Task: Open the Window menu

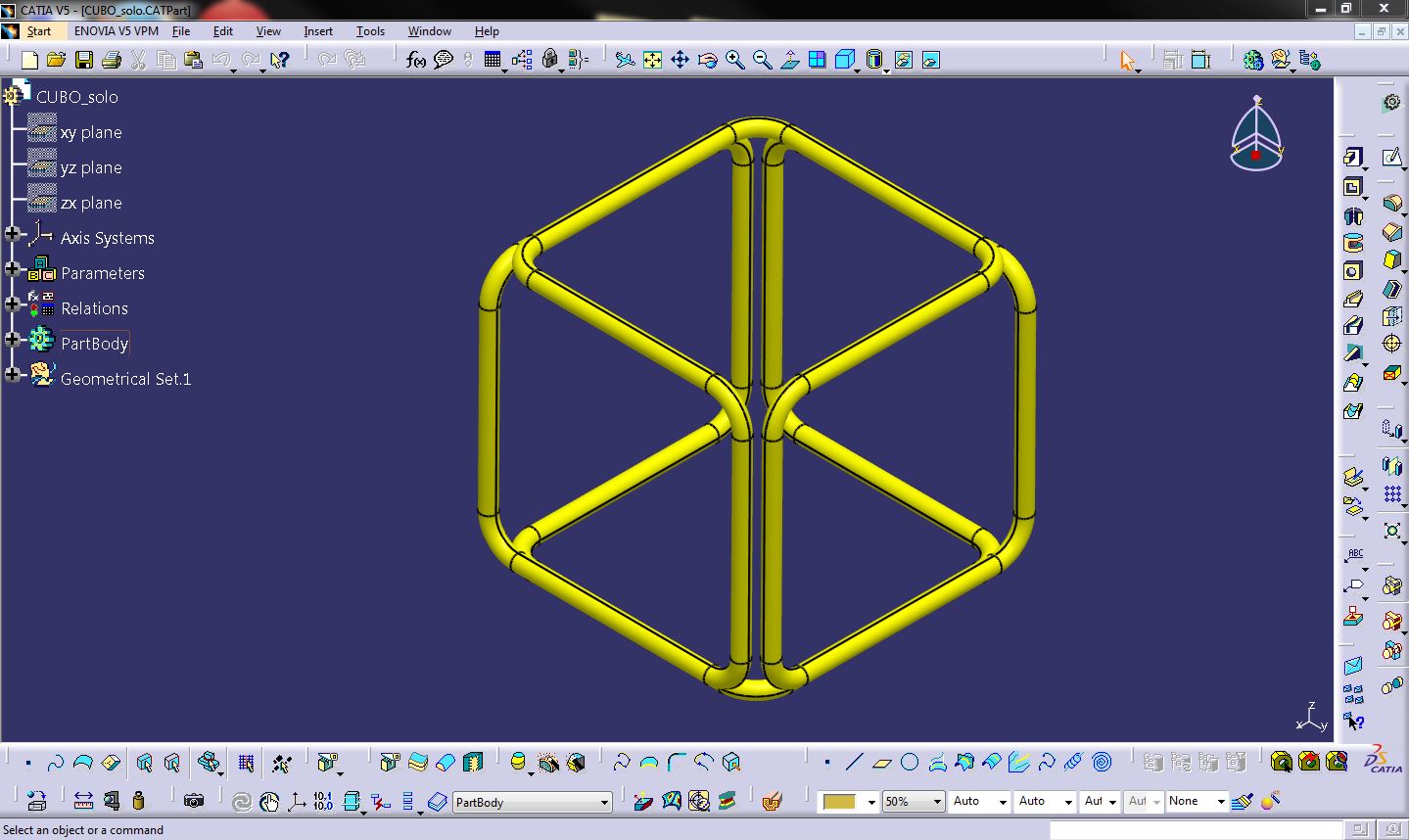Action: click(x=430, y=31)
